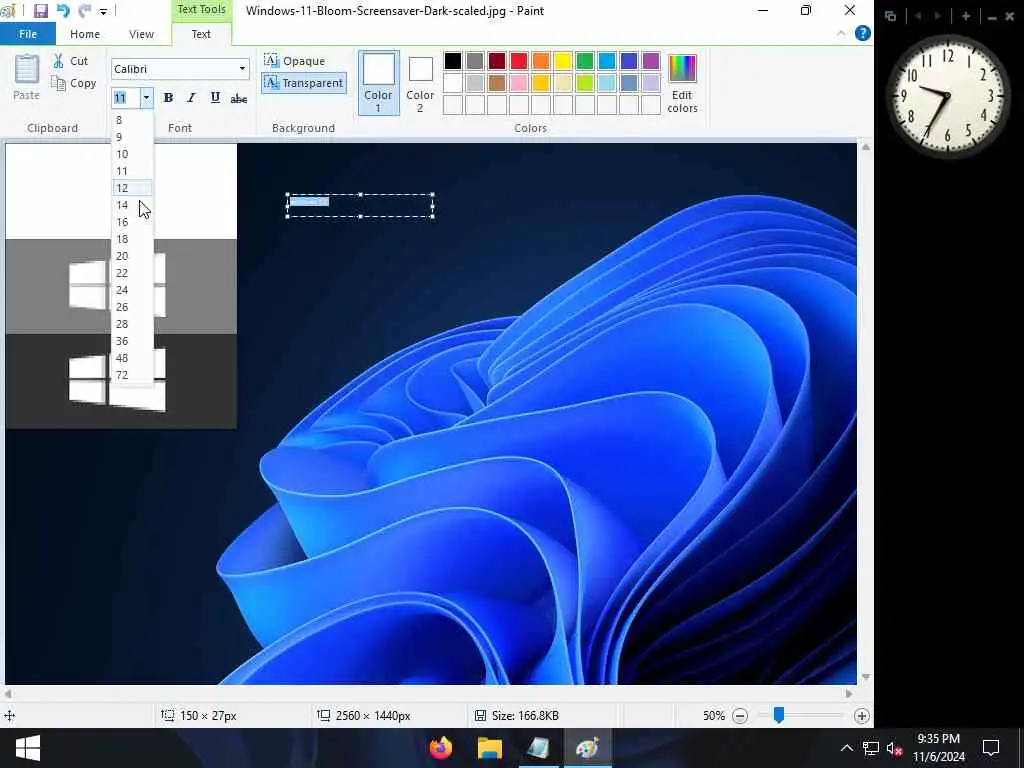1024x768 pixels.
Task: Show hidden tray icons chevron
Action: (846, 748)
